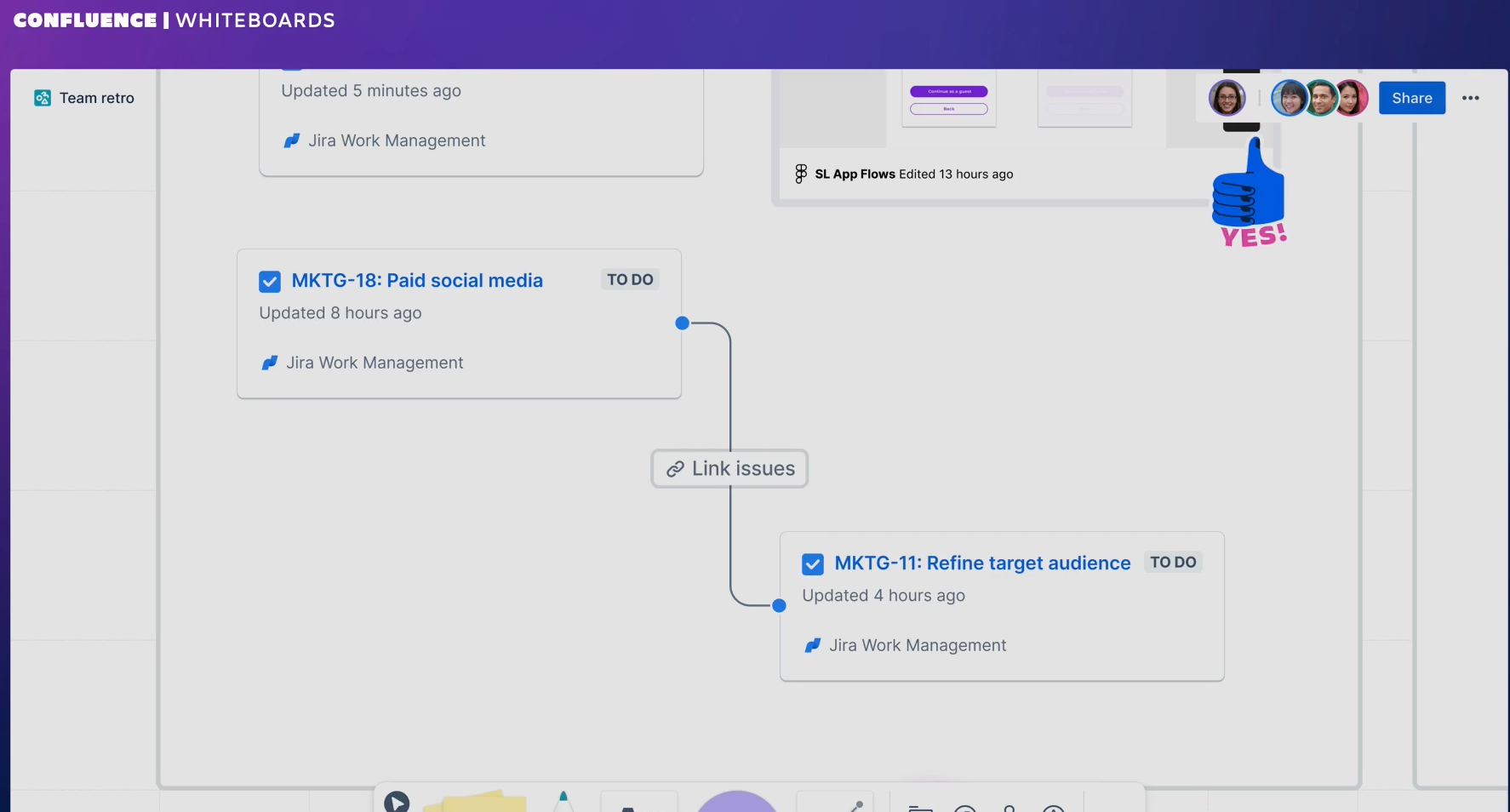Toggle checkbox icon on MKTG-18 card

click(270, 281)
